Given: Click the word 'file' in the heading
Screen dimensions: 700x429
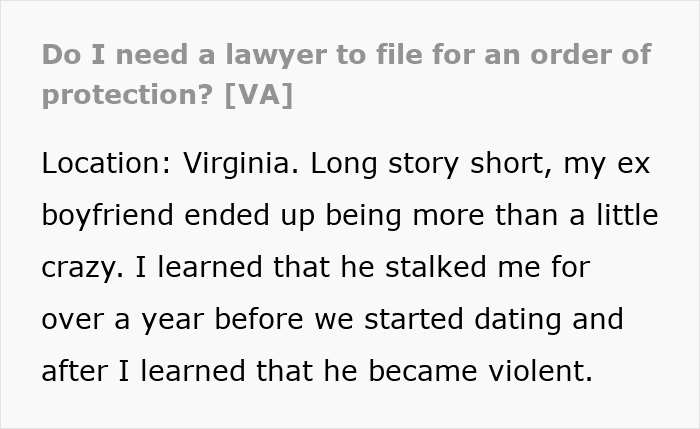Looking at the screenshot, I should (x=399, y=54).
